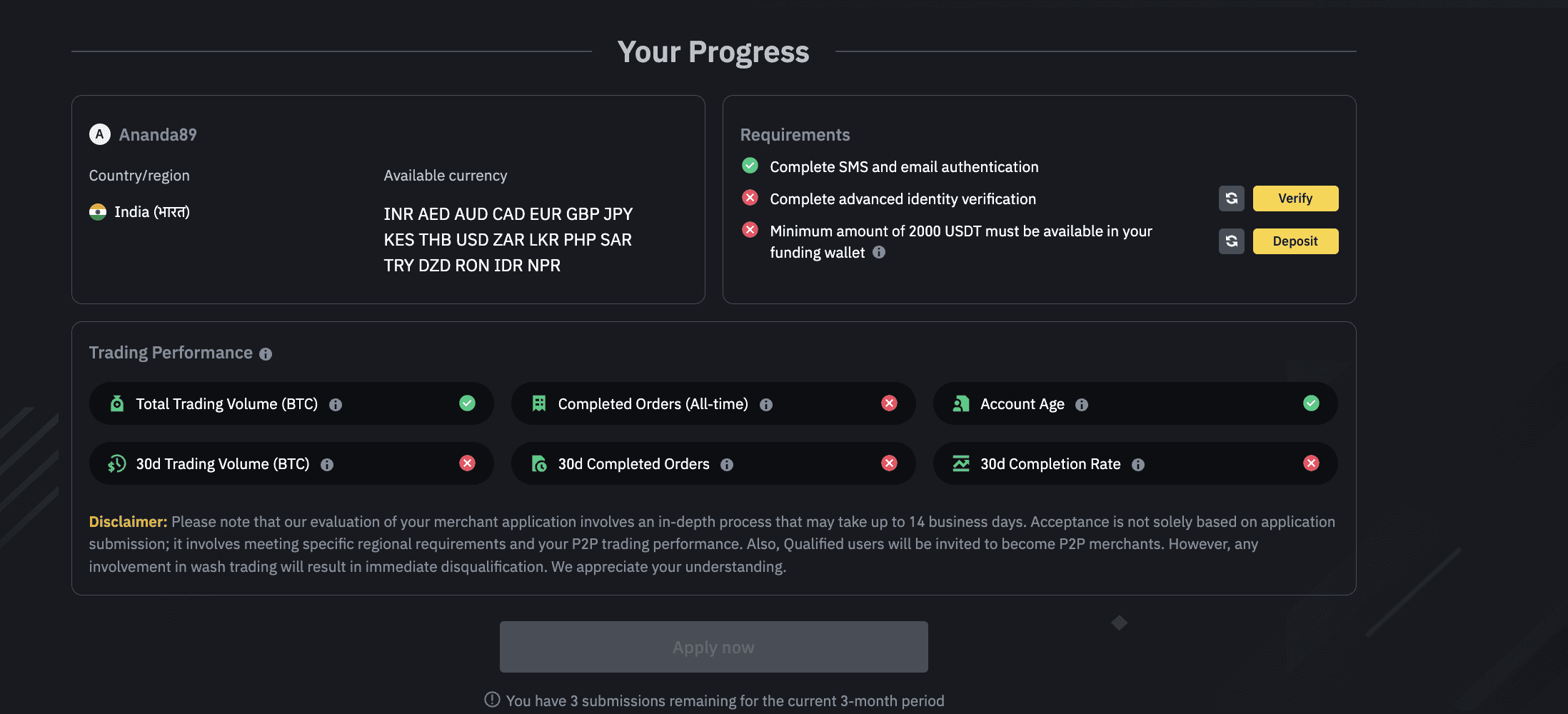
Task: Click info icon beside 30d Completed Orders
Action: [x=727, y=465]
